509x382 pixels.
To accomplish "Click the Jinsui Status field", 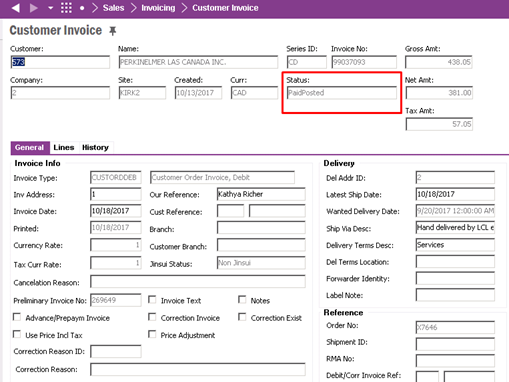I will tap(261, 263).
